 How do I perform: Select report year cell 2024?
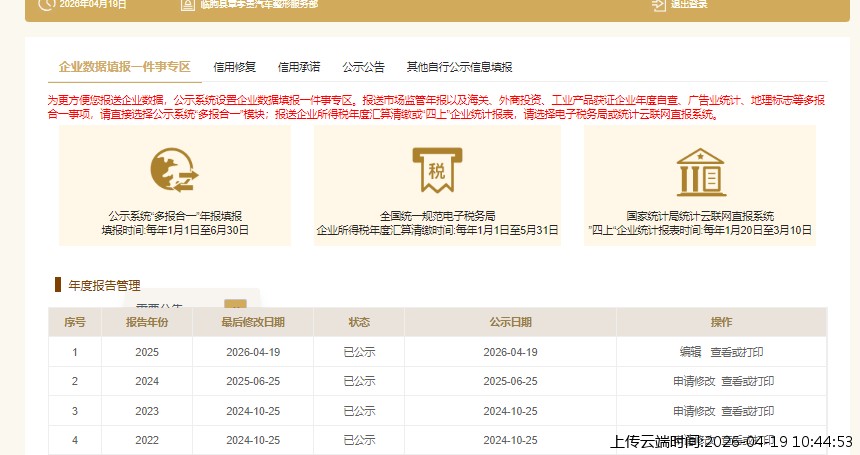147,381
